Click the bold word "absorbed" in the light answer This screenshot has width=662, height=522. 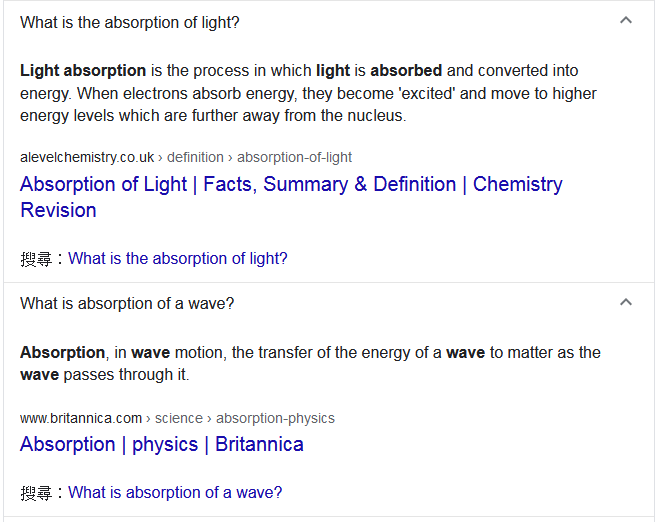406,71
